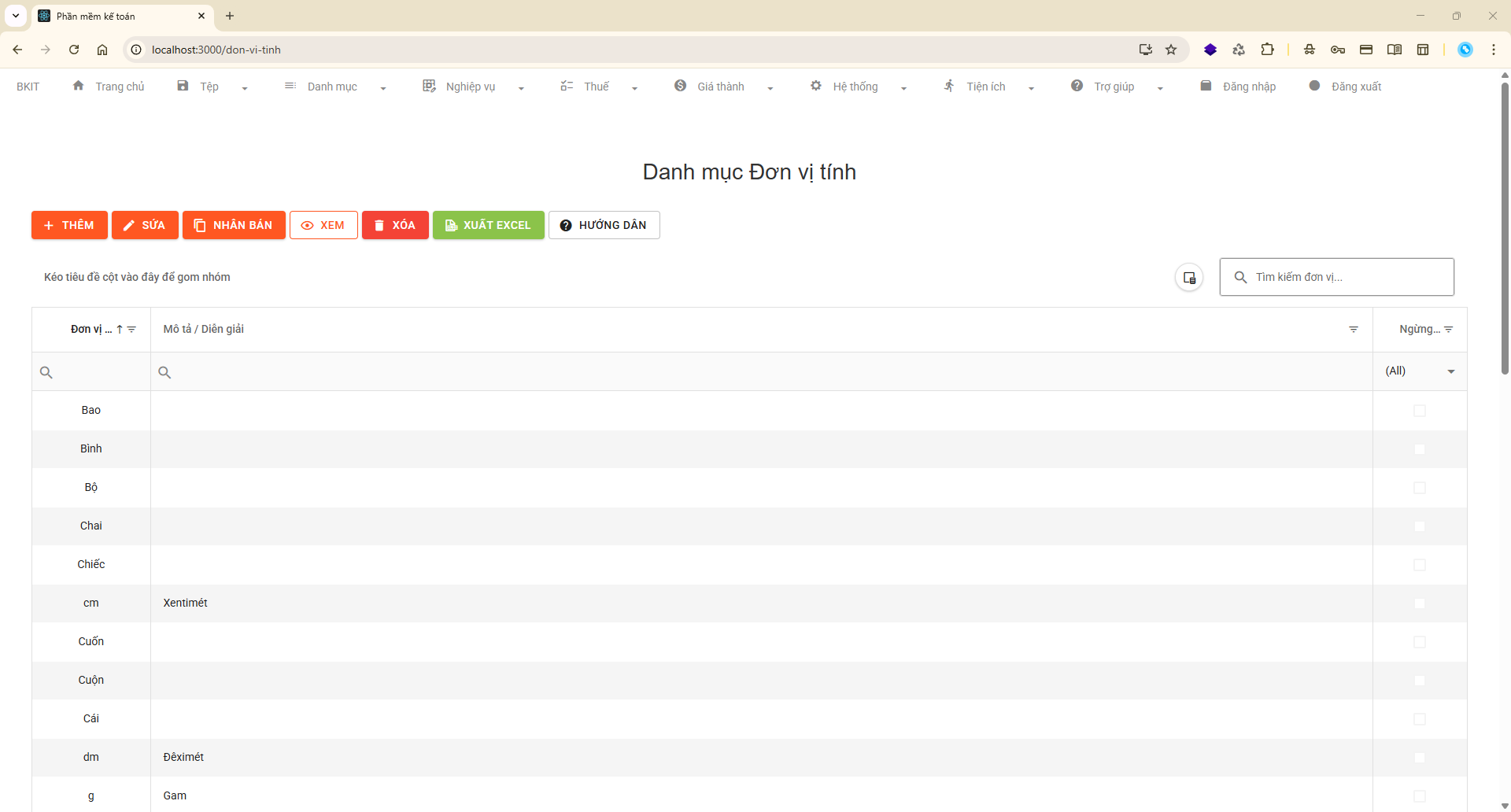This screenshot has height=812, width=1511.
Task: Click the page vertical scrollbar thumb
Action: coord(1505,228)
